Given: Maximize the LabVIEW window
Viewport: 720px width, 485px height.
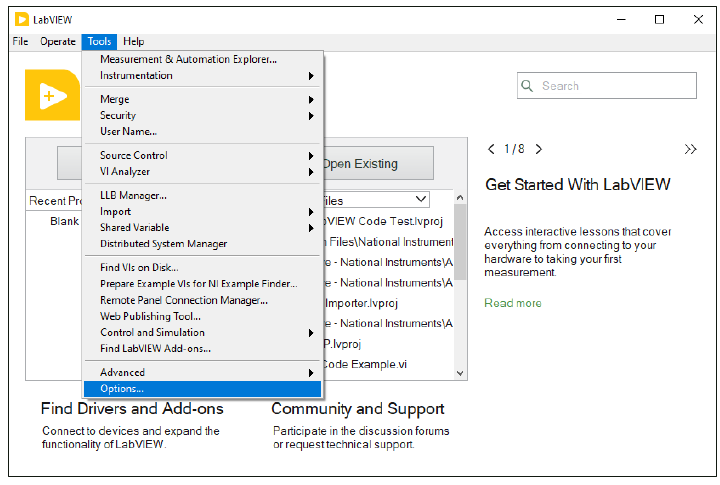Looking at the screenshot, I should pos(659,20).
